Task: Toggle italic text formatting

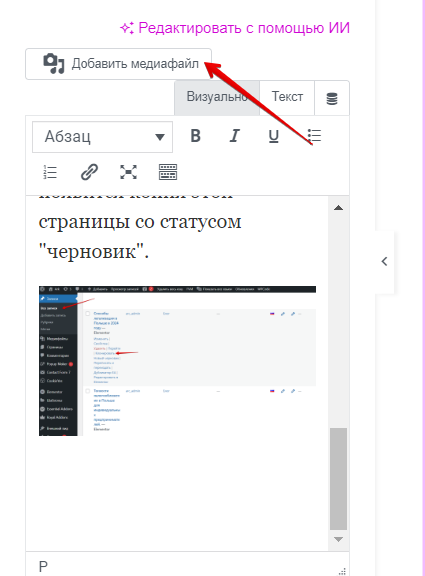Action: [x=234, y=136]
